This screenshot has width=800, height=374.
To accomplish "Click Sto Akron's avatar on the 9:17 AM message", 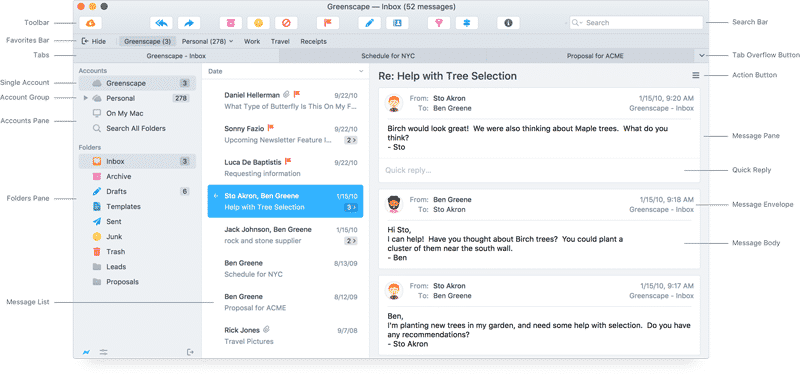I will coord(393,291).
